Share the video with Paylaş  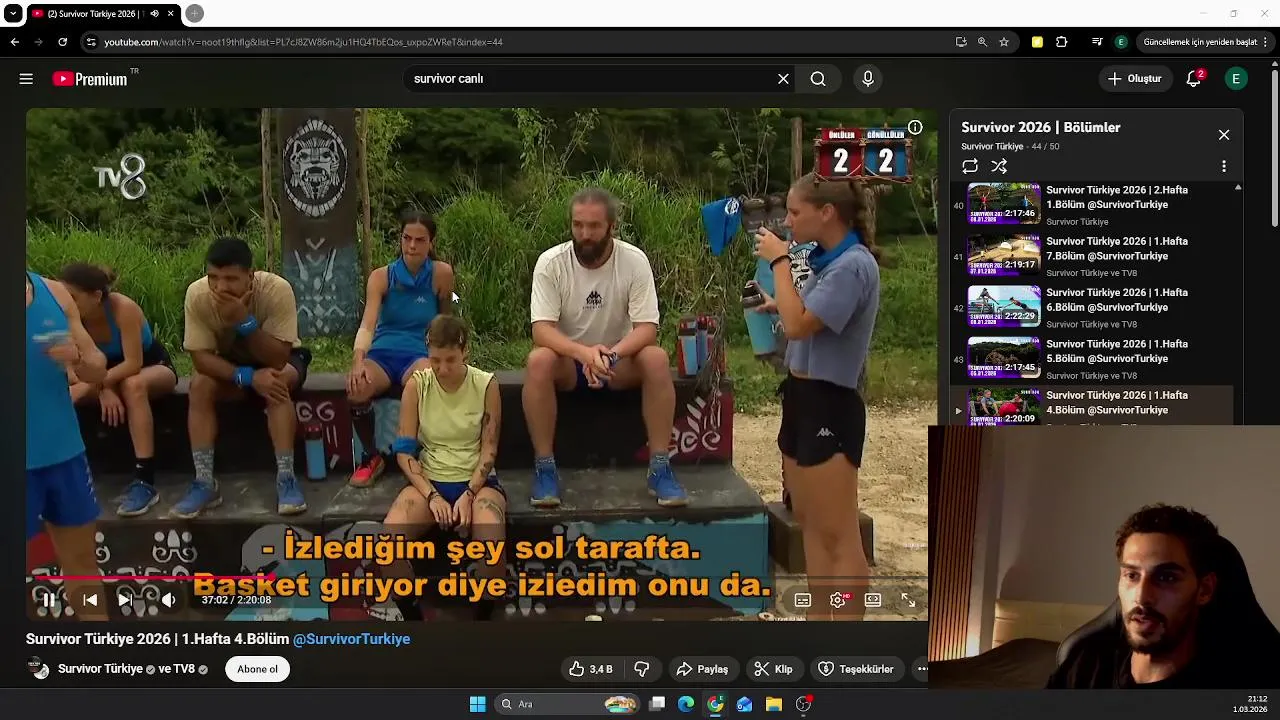702,669
